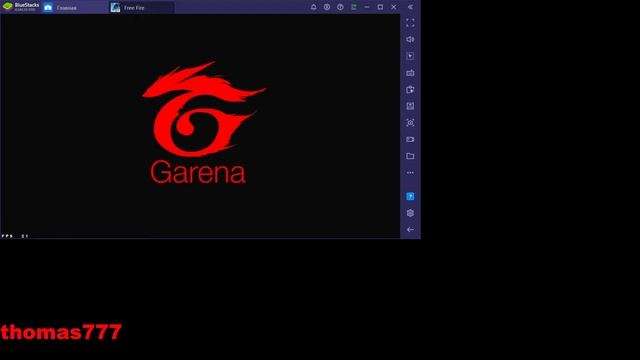
Task: Click the Garena dragon logo
Action: pyautogui.click(x=204, y=109)
